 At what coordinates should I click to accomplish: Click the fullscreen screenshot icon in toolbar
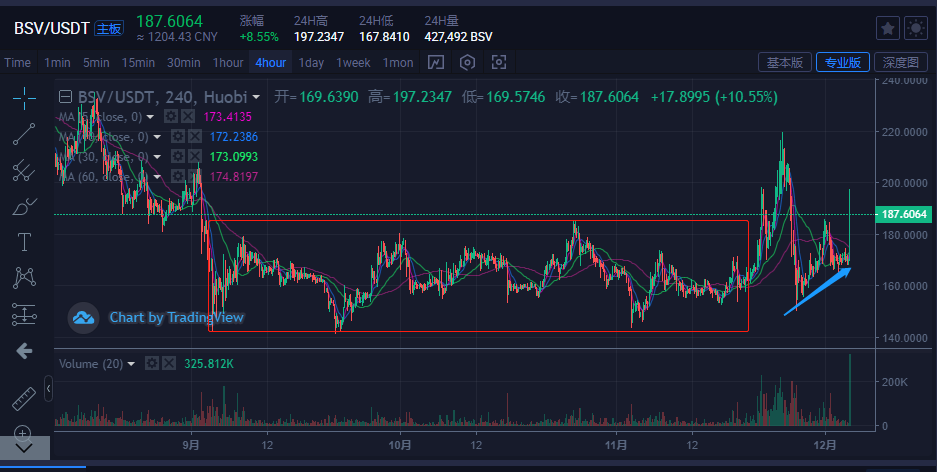tap(499, 62)
